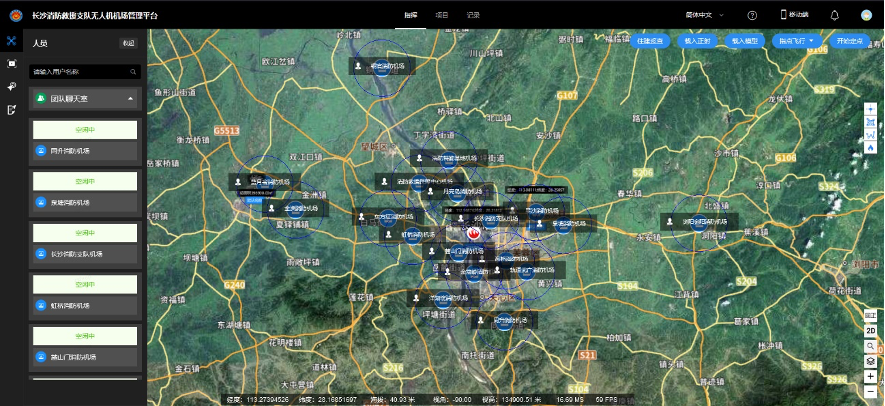
Task: Open the help question mark icon
Action: point(752,15)
